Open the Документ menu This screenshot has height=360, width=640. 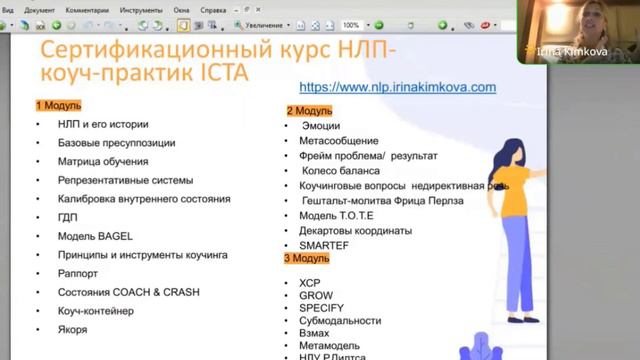tap(39, 10)
